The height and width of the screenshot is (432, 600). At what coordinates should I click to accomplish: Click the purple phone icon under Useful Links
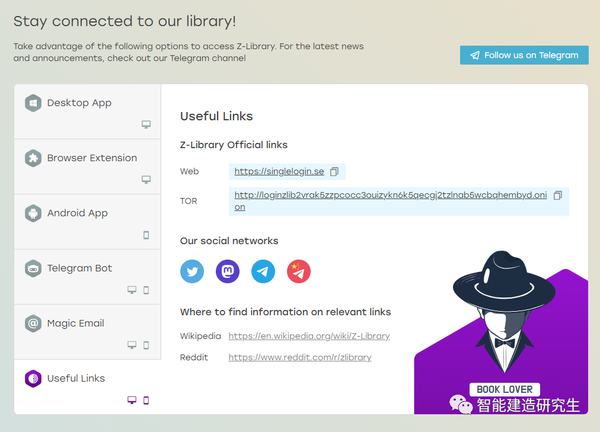coord(146,400)
